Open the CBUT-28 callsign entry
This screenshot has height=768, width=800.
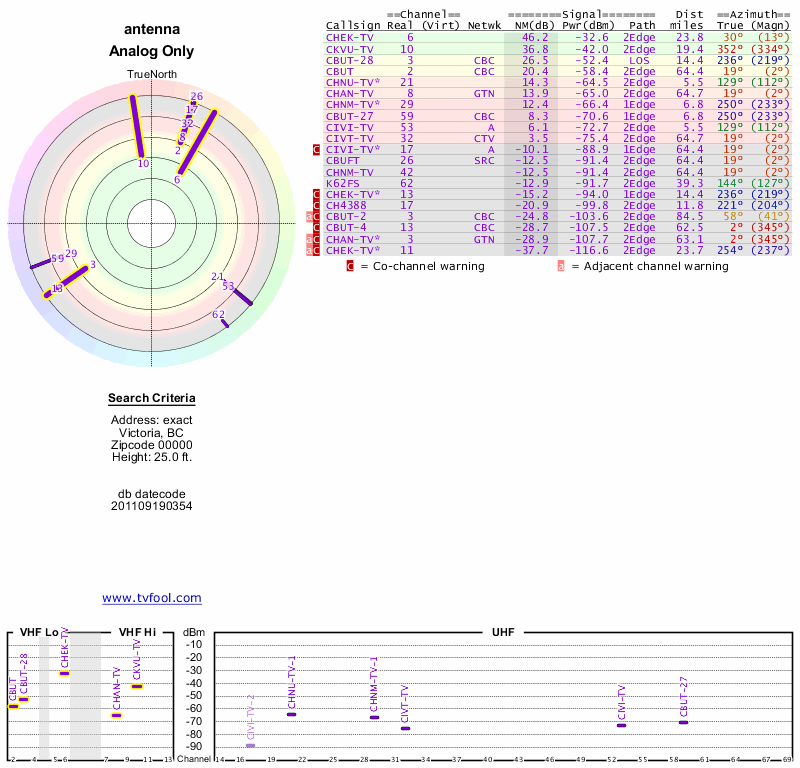(350, 60)
